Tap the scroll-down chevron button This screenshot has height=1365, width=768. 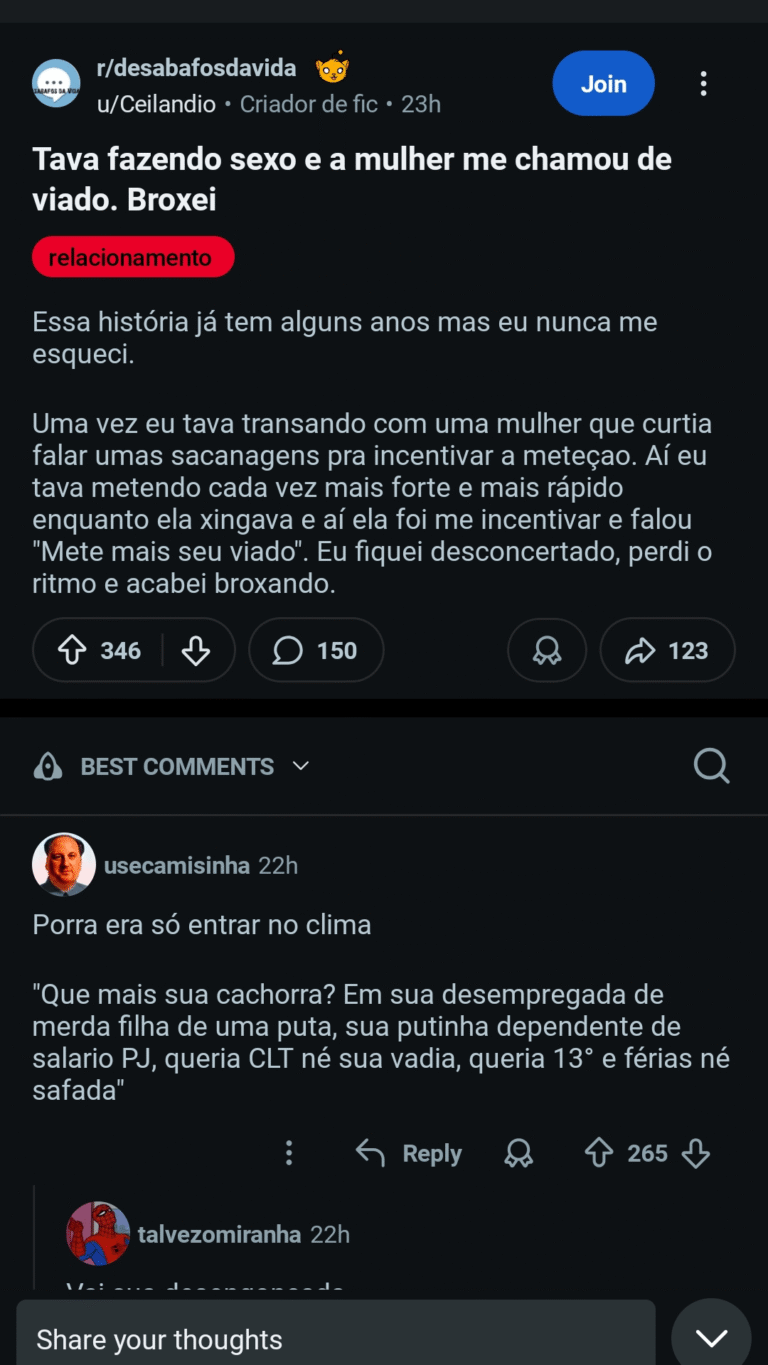pos(711,1338)
